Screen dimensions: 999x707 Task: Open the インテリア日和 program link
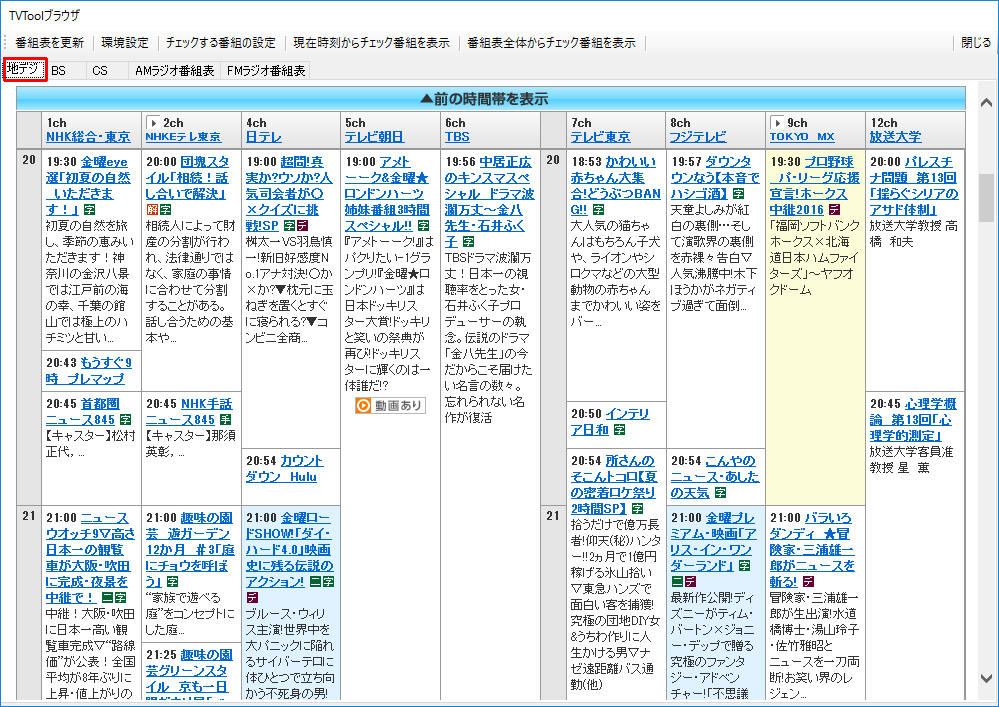[610, 422]
